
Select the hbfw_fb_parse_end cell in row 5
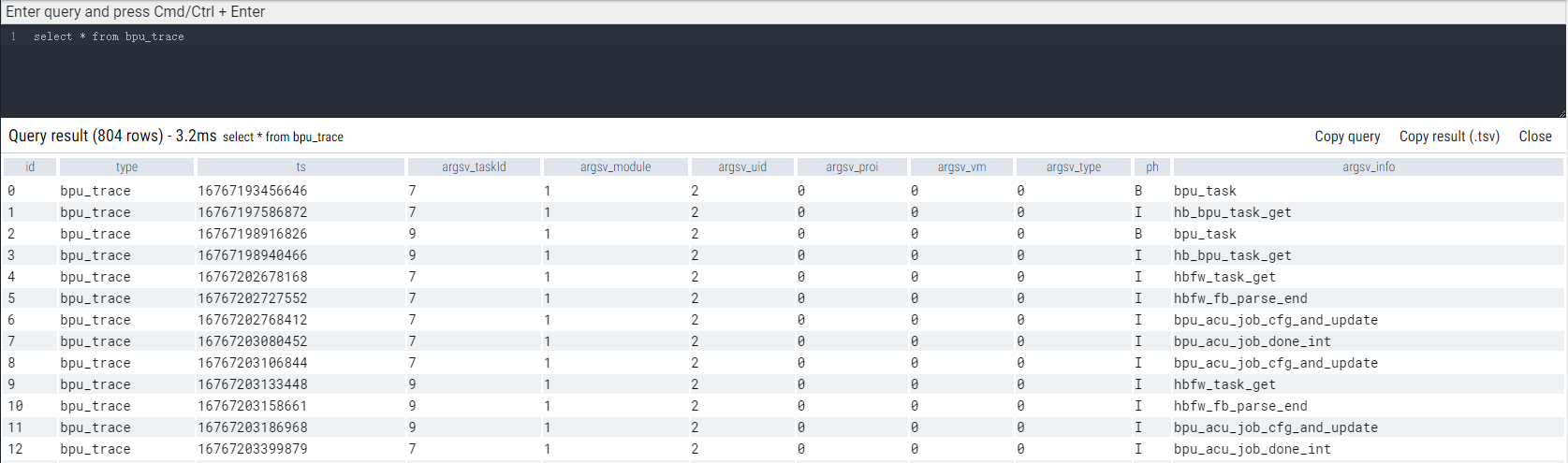[1240, 298]
